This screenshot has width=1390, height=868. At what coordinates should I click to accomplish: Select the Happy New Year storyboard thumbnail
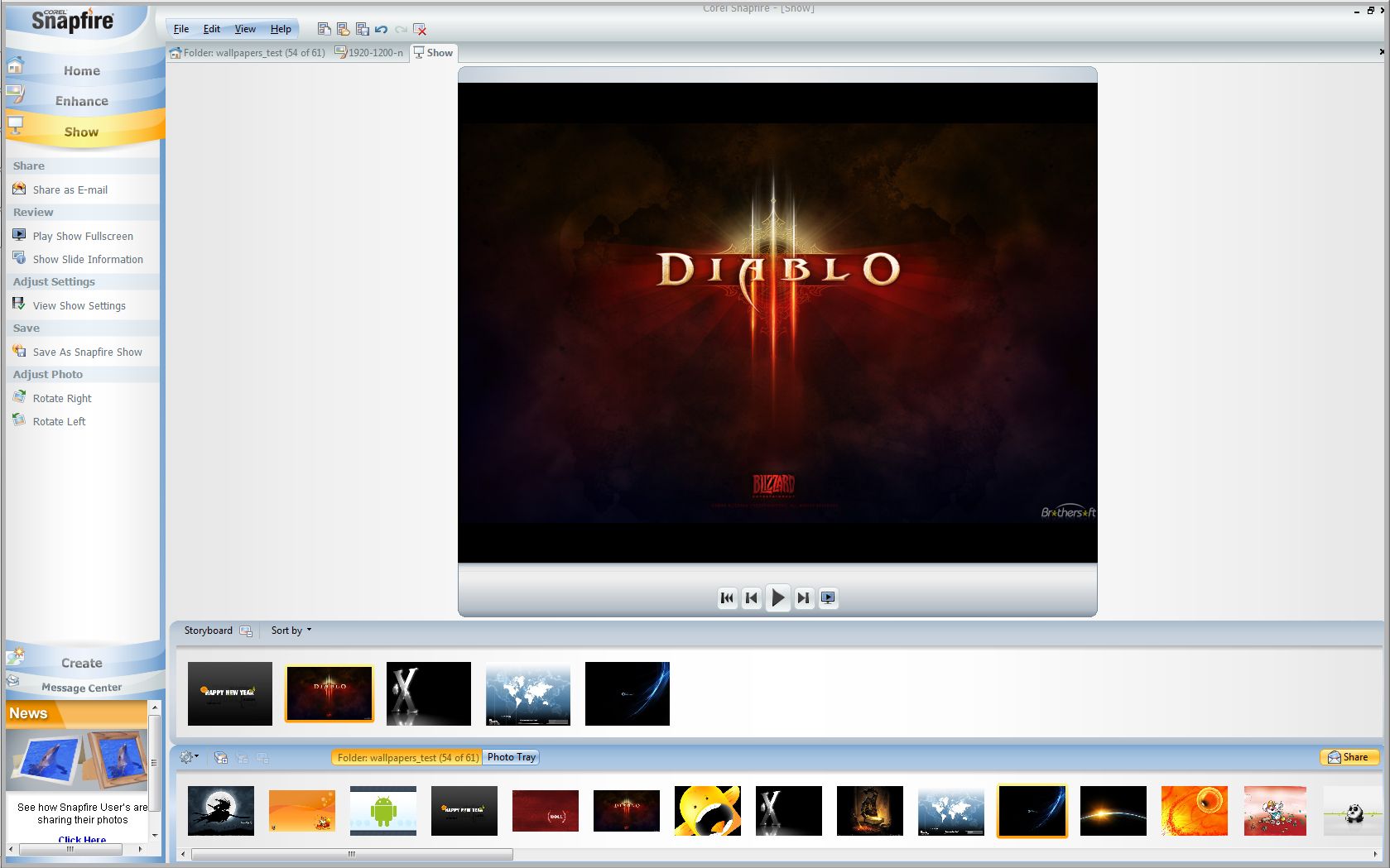[230, 693]
